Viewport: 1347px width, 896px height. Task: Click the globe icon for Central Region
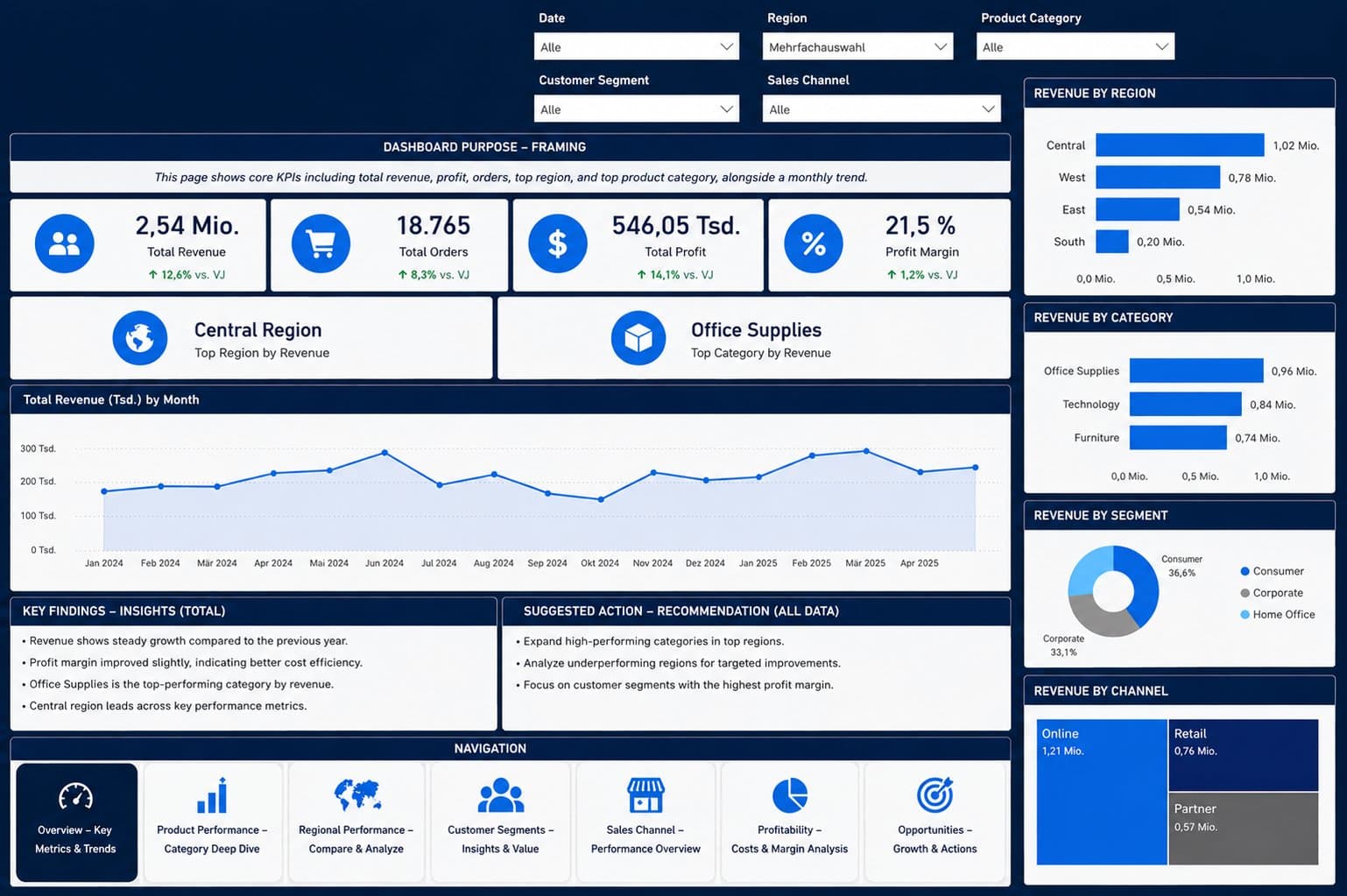140,338
